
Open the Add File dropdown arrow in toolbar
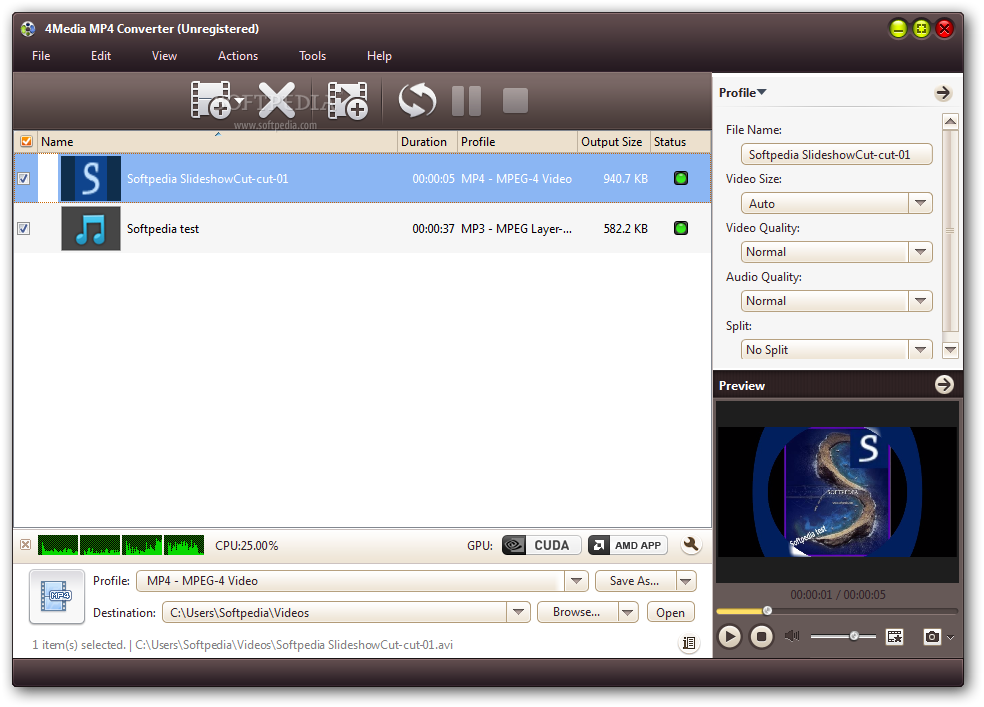[x=239, y=100]
